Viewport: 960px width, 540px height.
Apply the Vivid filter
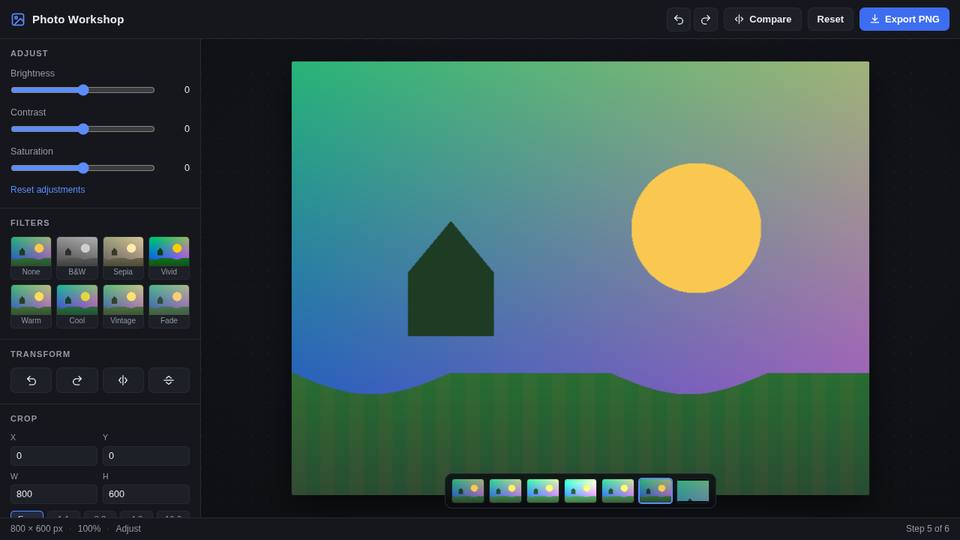pyautogui.click(x=169, y=258)
